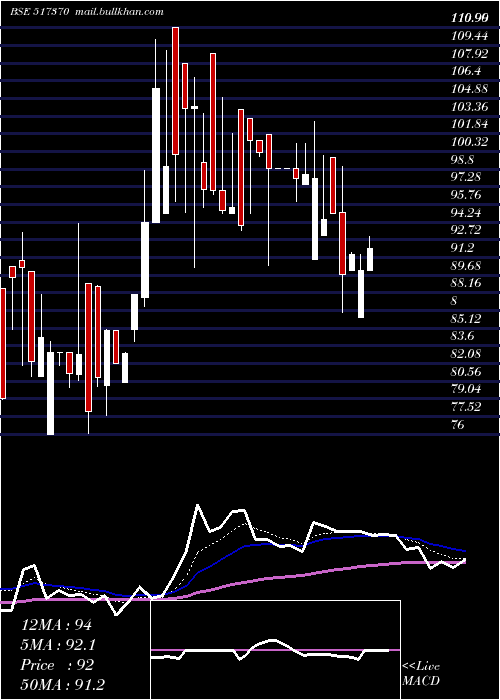Click the BSE 517370 ticker label
The width and height of the screenshot is (500, 700).
39,12
